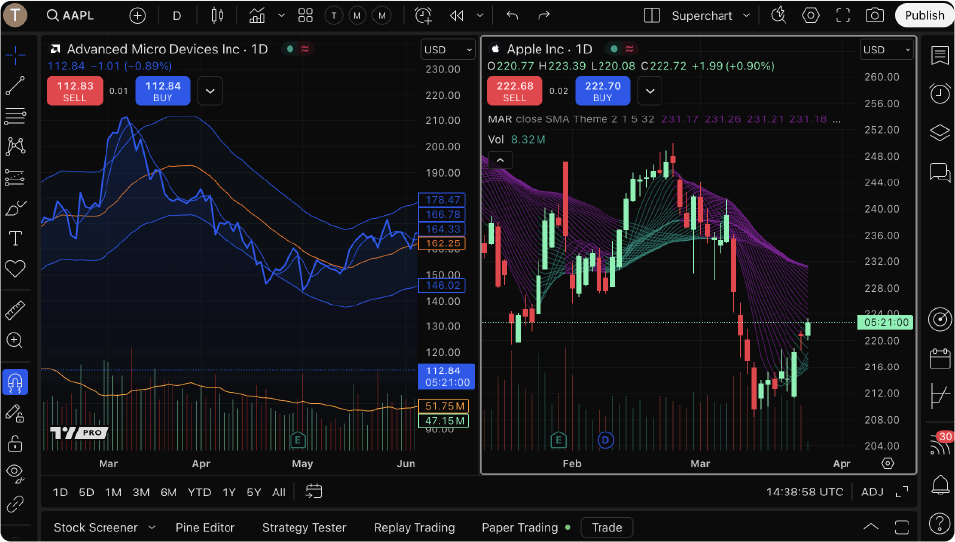Toggle magnet mode for drawings
This screenshot has width=955, height=542.
click(15, 382)
